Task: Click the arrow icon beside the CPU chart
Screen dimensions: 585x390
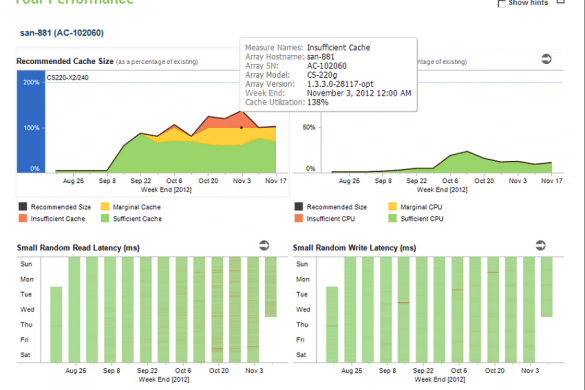Action: 546,59
